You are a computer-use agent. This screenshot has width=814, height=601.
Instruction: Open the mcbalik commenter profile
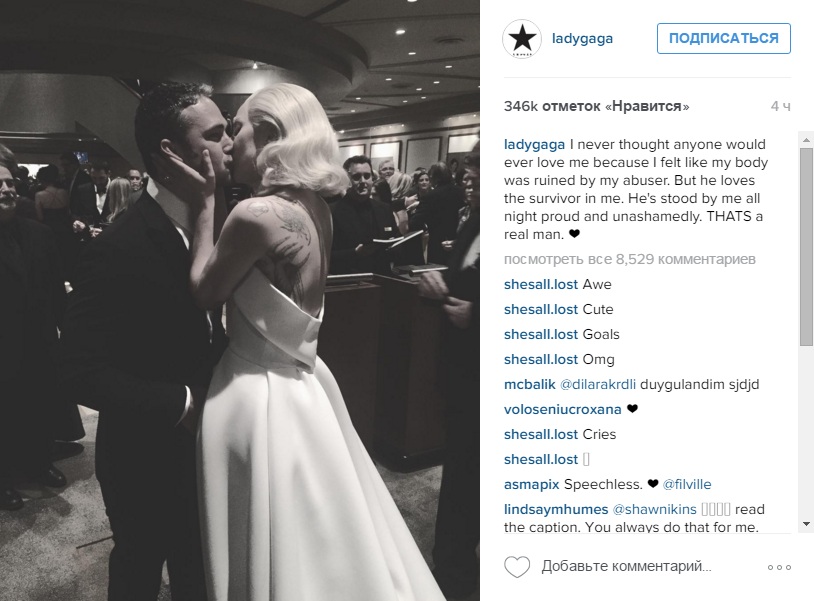pyautogui.click(x=530, y=385)
